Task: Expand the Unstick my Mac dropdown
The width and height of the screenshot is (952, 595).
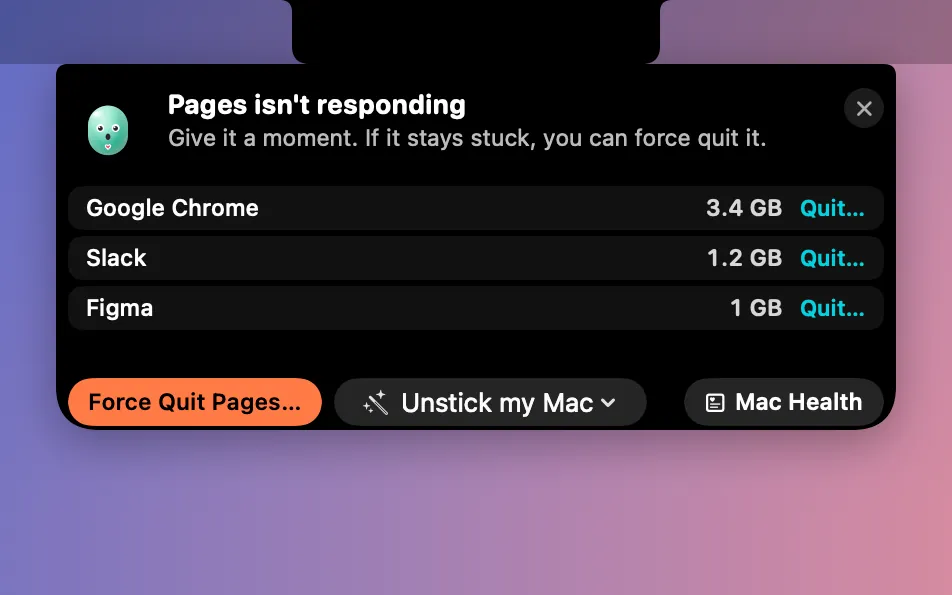Action: [x=490, y=403]
